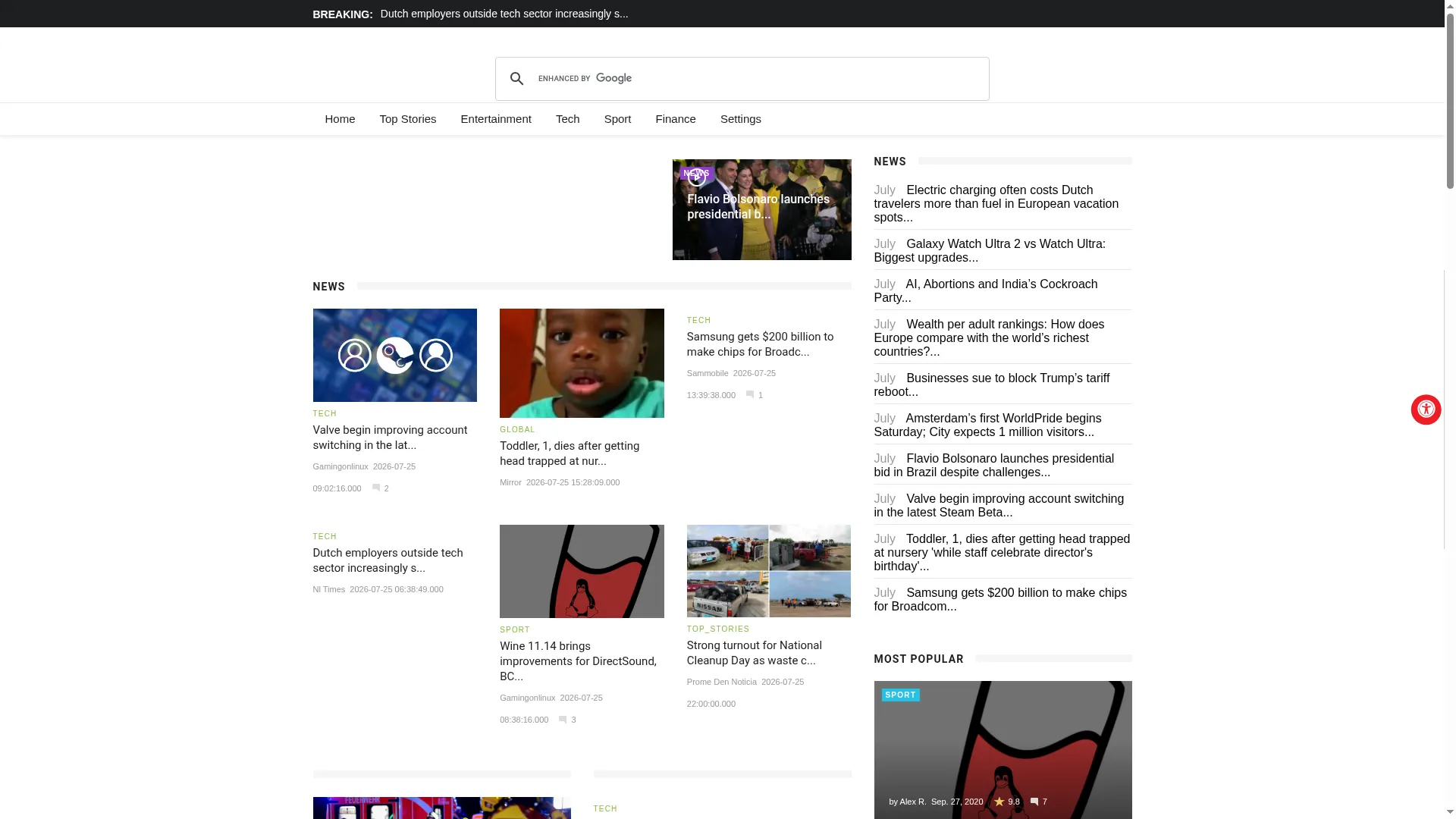Click TECH category label above Valve article

[x=325, y=414]
